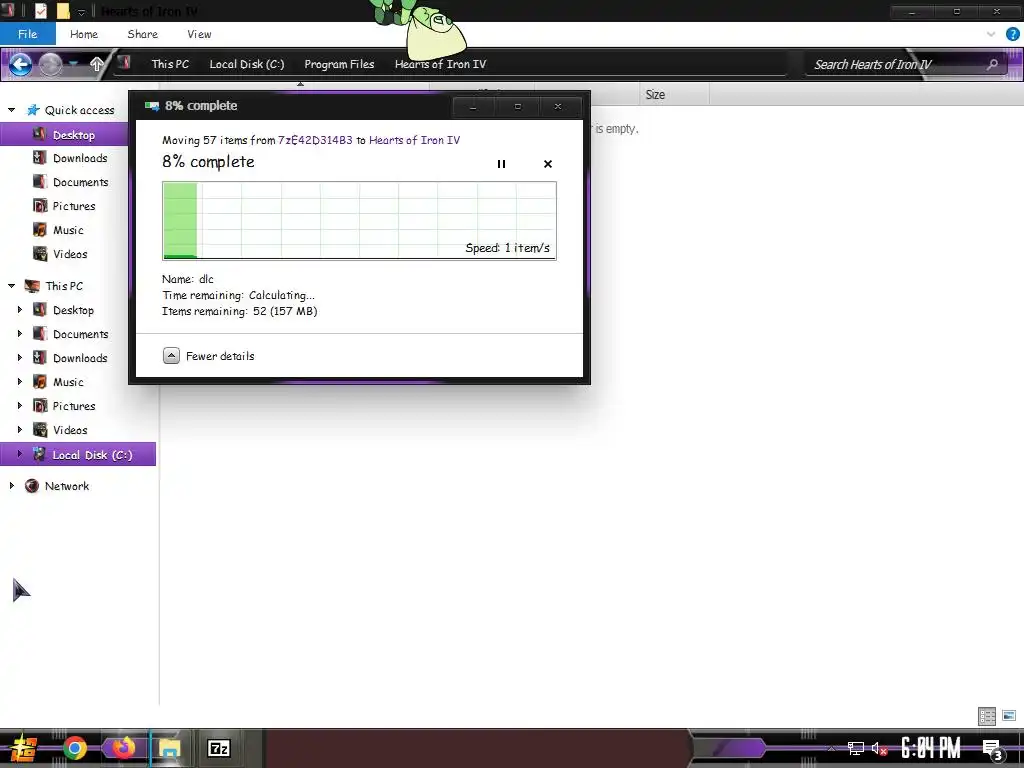Select Downloads under Quick access

(80, 158)
